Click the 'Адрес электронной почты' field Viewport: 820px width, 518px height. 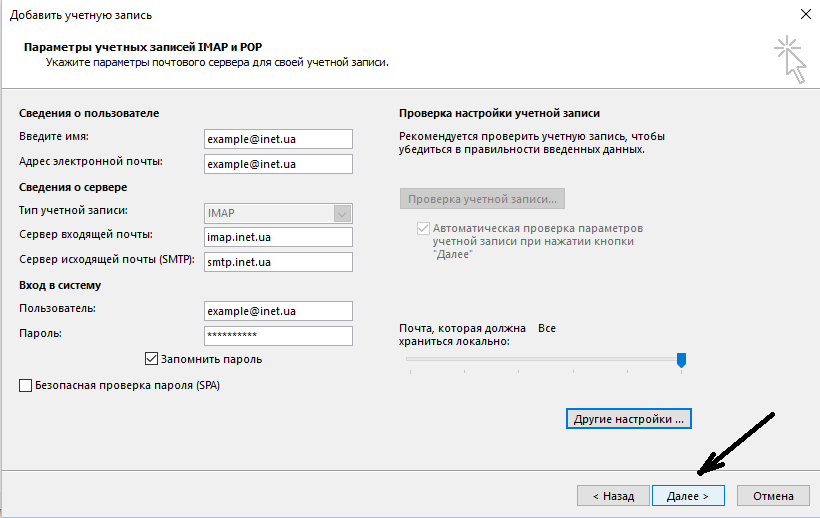coord(277,164)
